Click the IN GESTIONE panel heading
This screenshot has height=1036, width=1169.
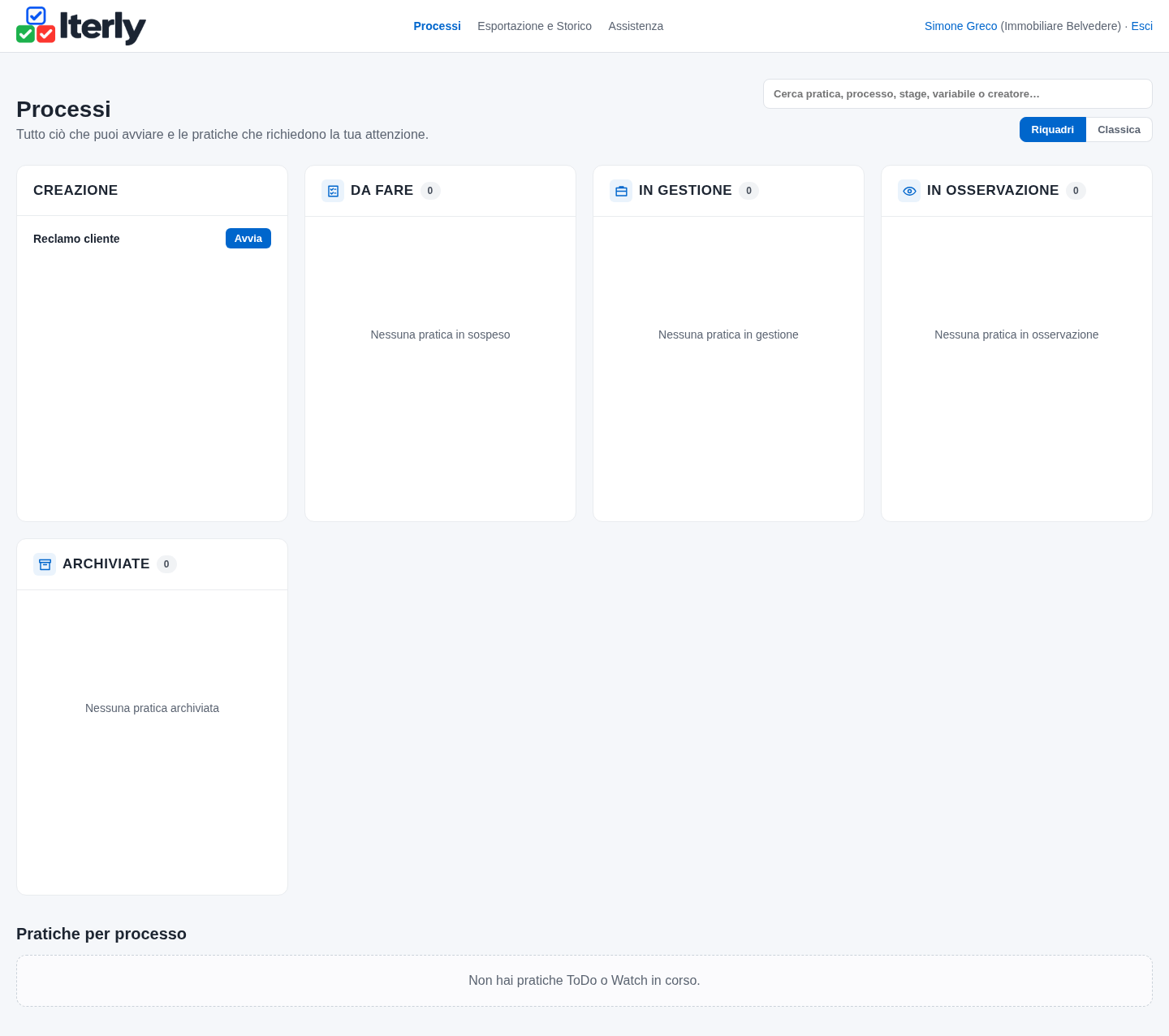pyautogui.click(x=685, y=191)
